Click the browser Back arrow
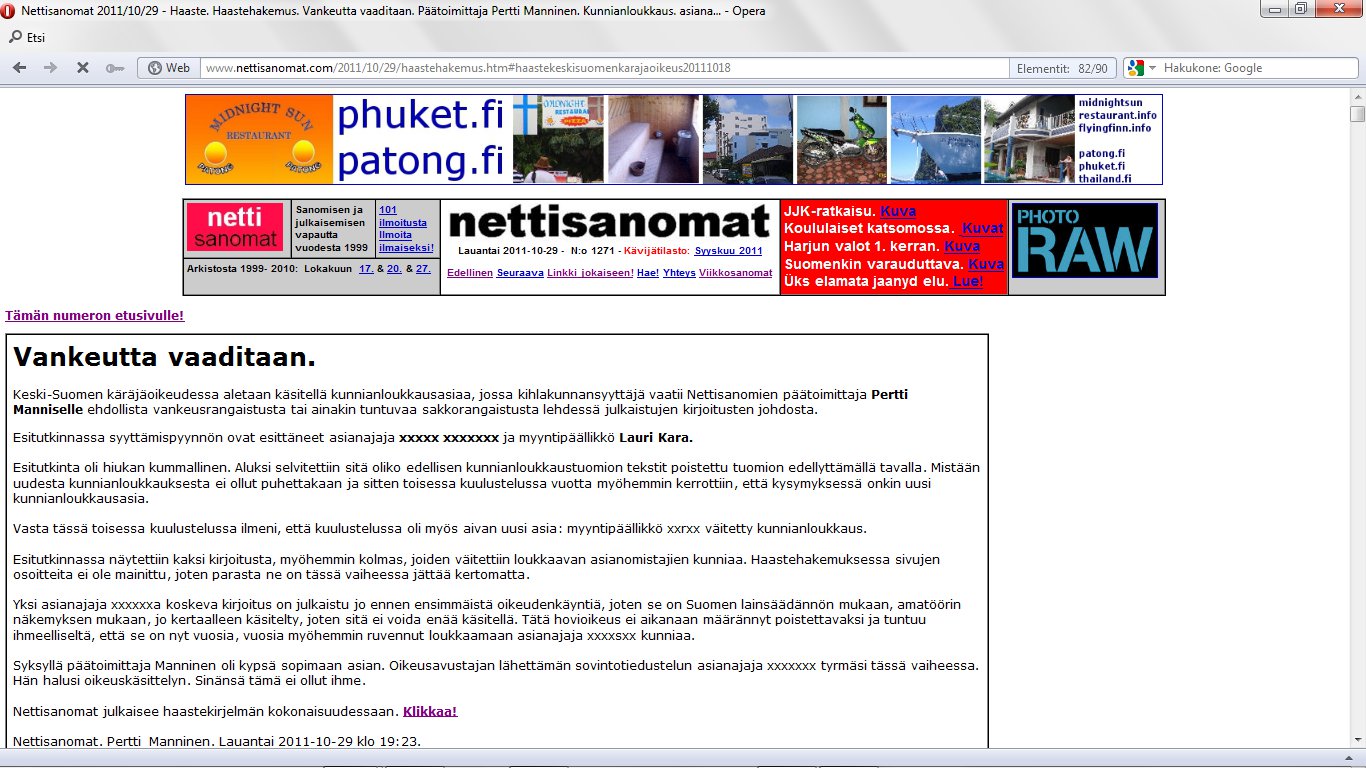This screenshot has width=1366, height=768. (x=19, y=68)
